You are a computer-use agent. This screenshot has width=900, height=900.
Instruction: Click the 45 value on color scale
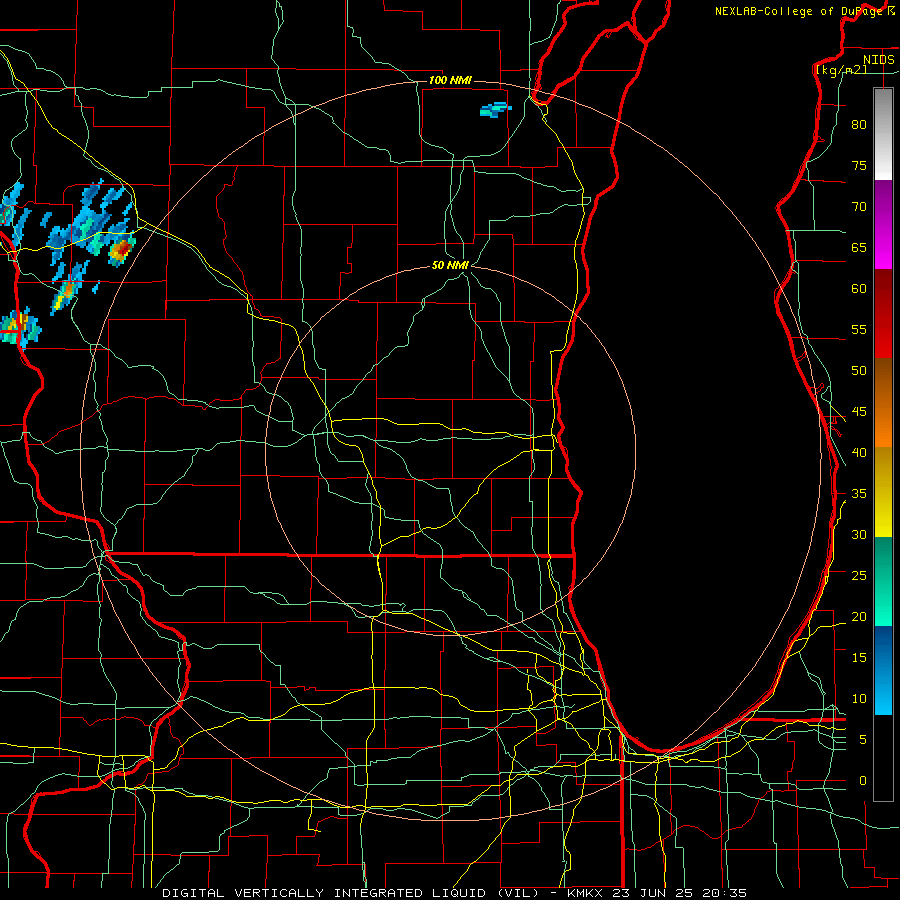tap(859, 412)
